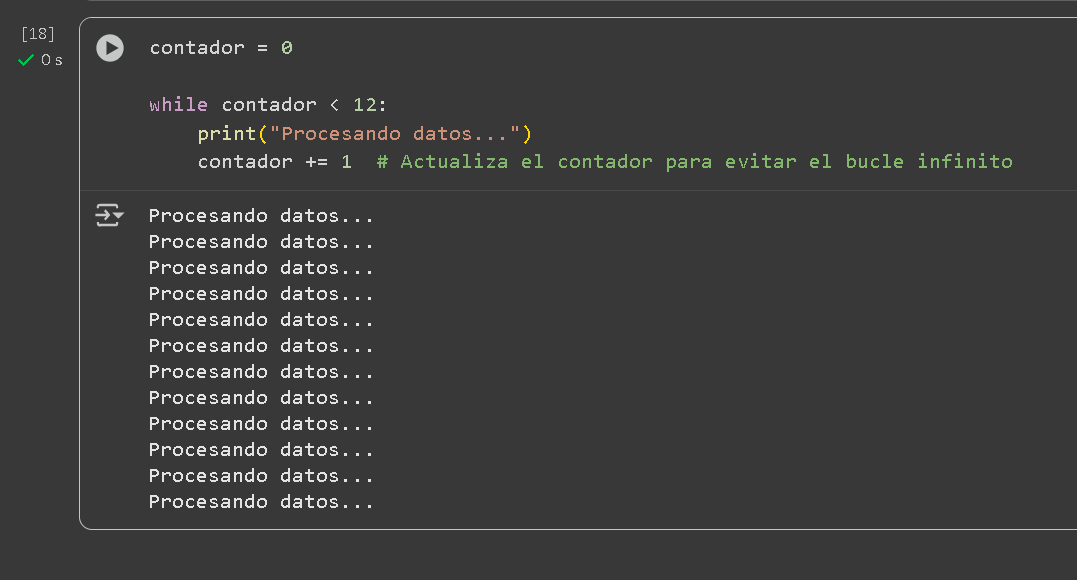Click the first "Procesando datos..." output line
The height and width of the screenshot is (580, 1077).
pyautogui.click(x=261, y=216)
